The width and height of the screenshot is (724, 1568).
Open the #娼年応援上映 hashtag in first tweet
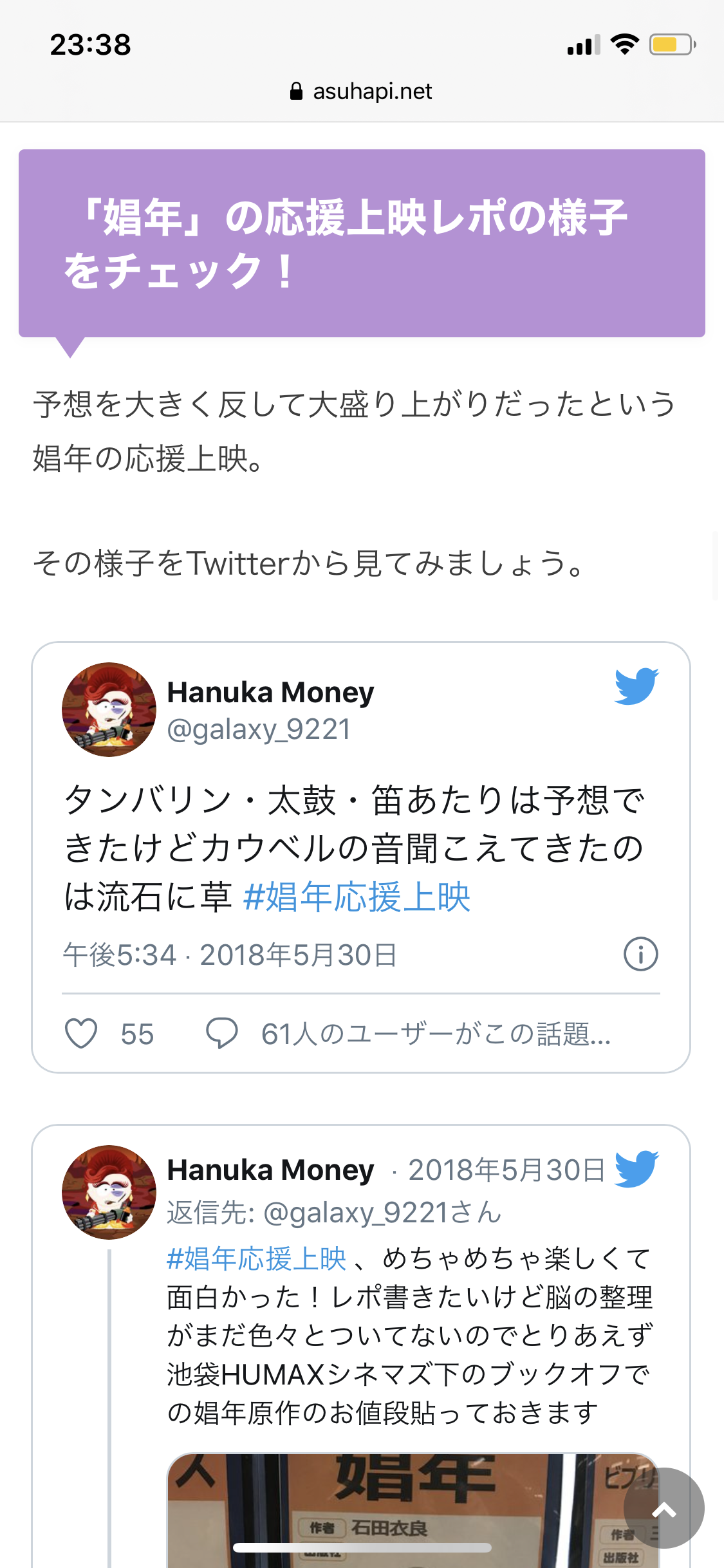[357, 897]
